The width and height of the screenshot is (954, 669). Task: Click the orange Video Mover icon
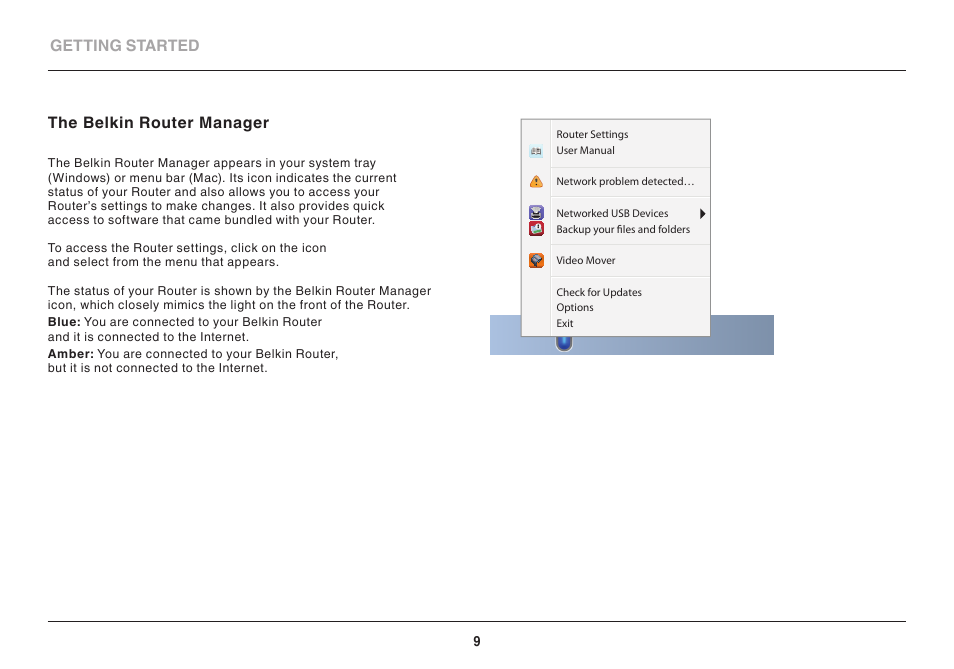(536, 260)
